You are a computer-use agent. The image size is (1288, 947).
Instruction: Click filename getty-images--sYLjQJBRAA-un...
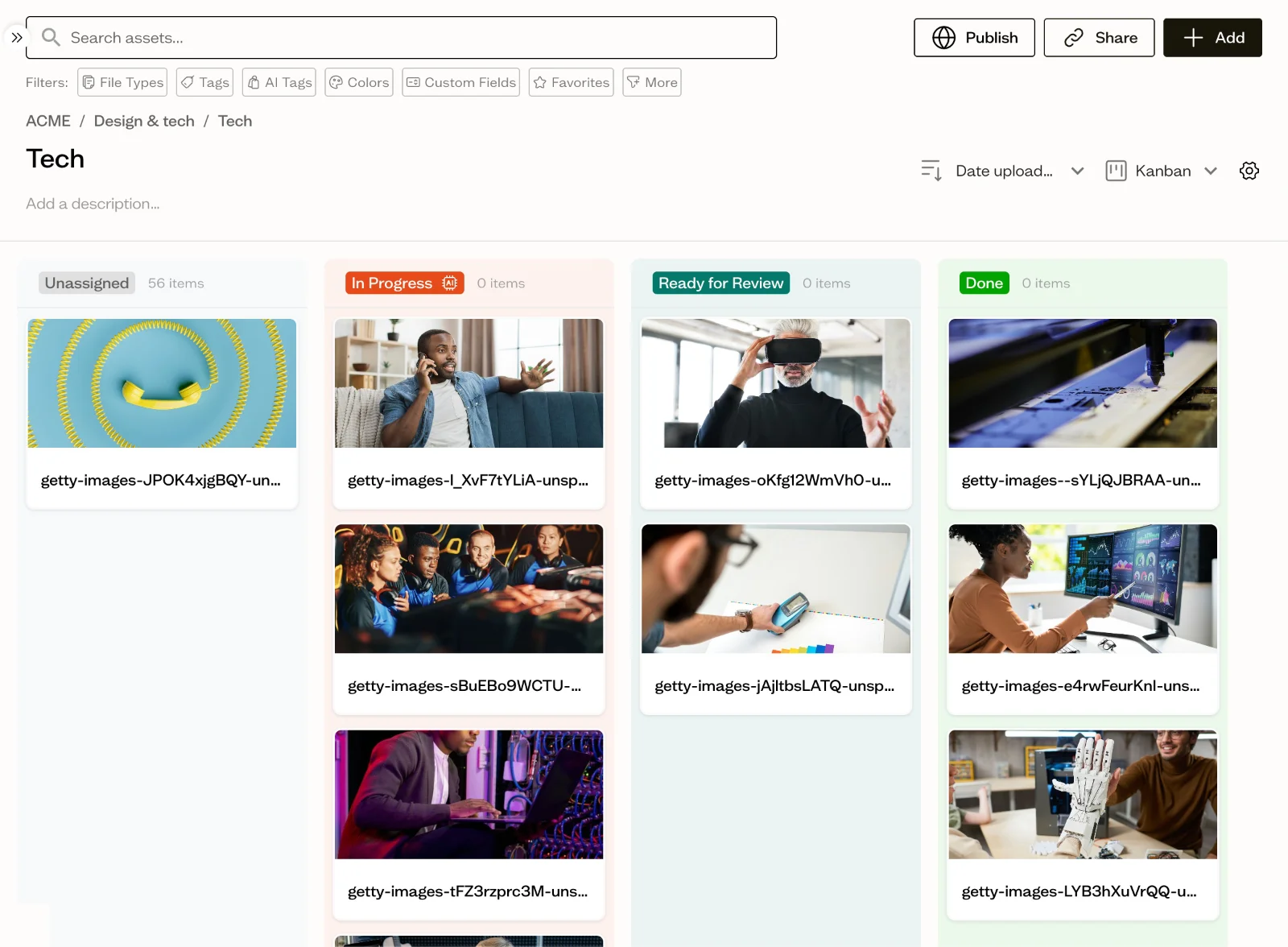(1081, 480)
